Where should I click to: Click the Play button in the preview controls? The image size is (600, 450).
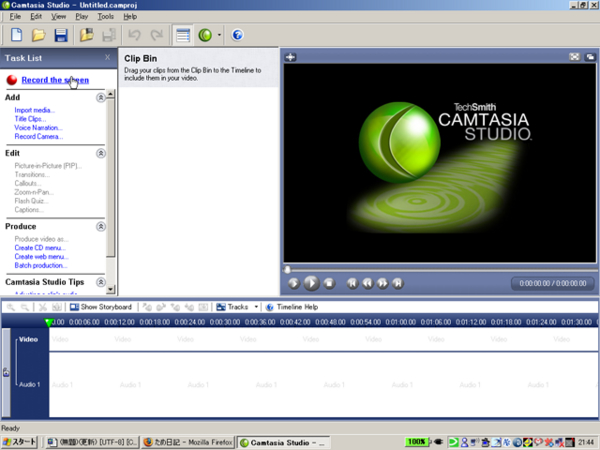click(311, 284)
